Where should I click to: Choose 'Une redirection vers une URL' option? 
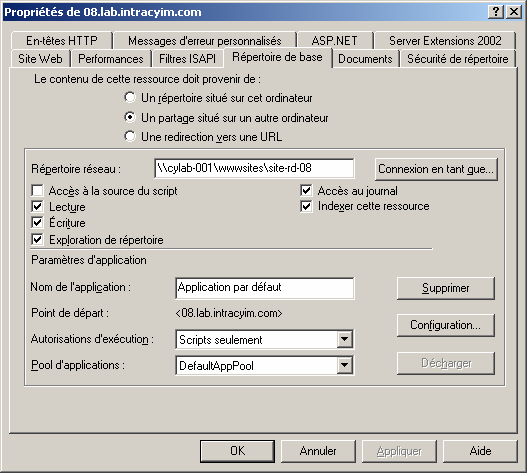(130, 136)
